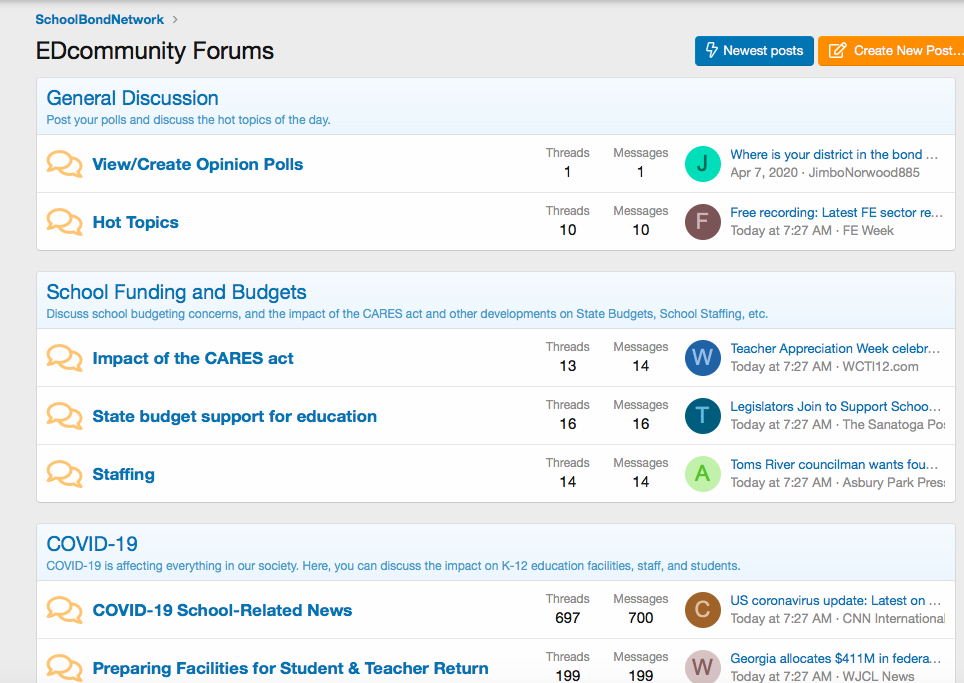This screenshot has height=683, width=964.
Task: Click the WJCL News username
Action: (878, 676)
